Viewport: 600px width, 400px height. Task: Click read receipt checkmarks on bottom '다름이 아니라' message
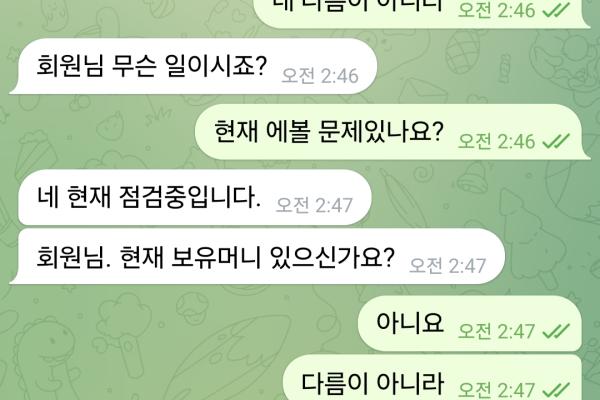(x=556, y=390)
